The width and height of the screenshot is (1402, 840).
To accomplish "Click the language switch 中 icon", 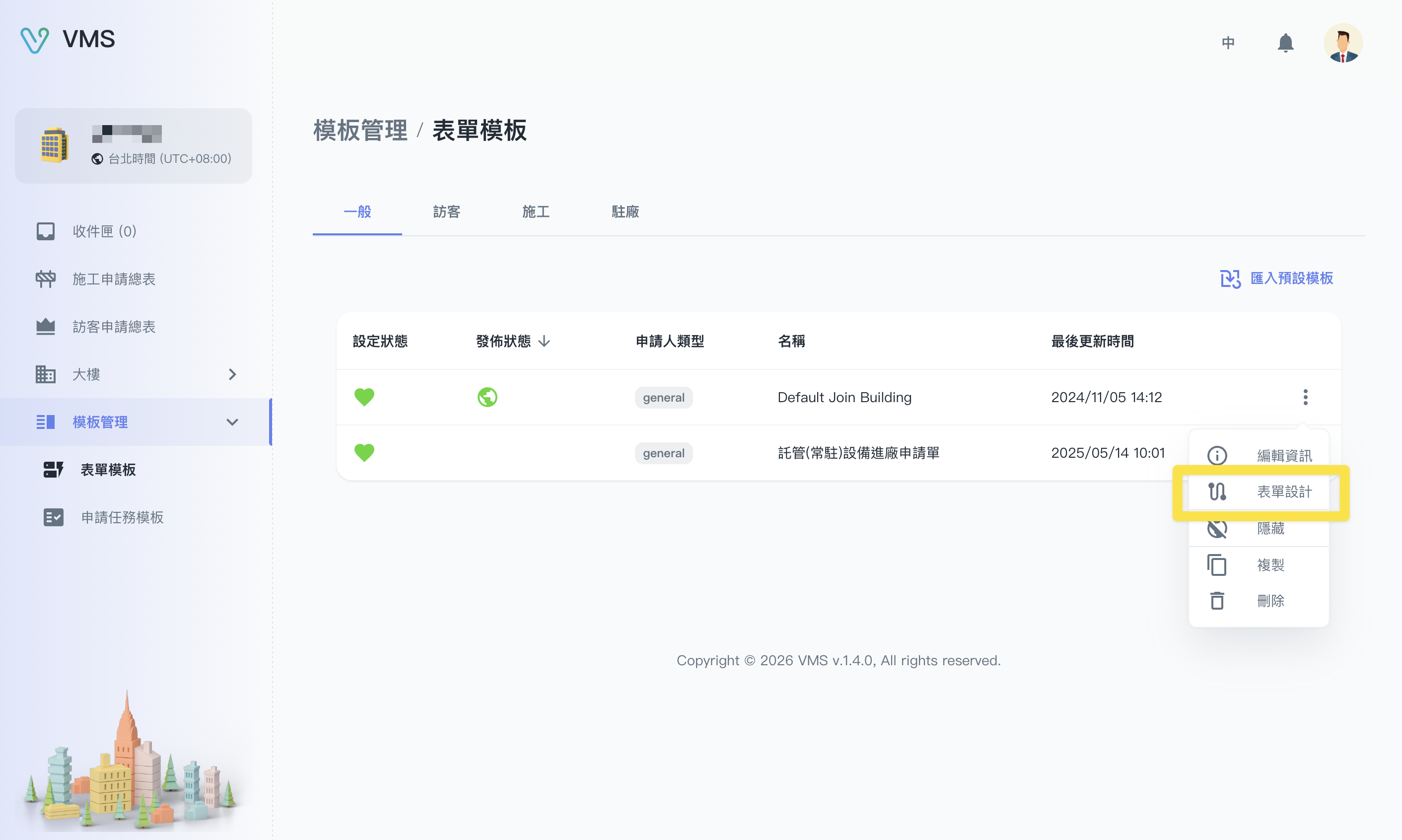I will click(x=1228, y=43).
